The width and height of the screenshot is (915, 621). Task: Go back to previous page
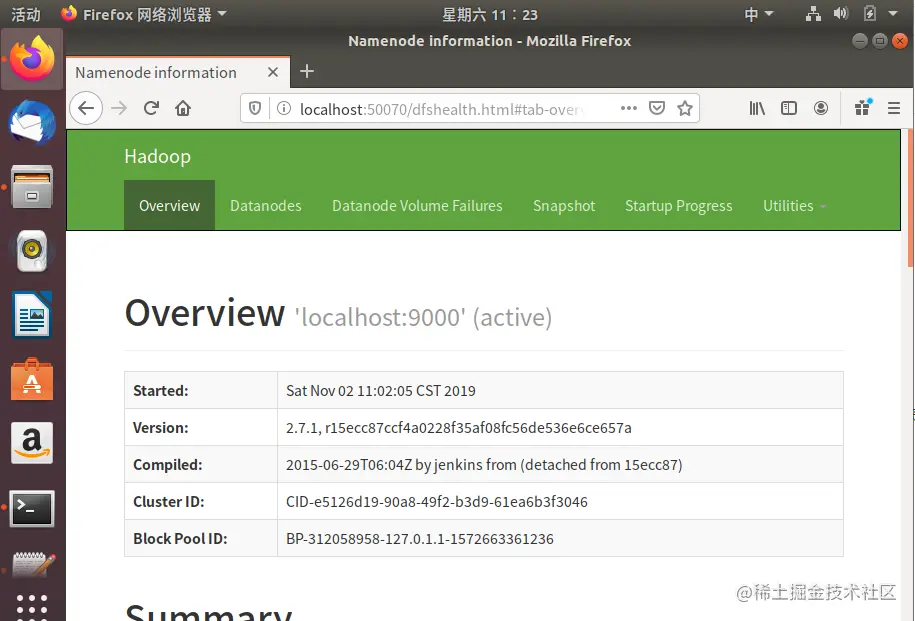point(86,108)
